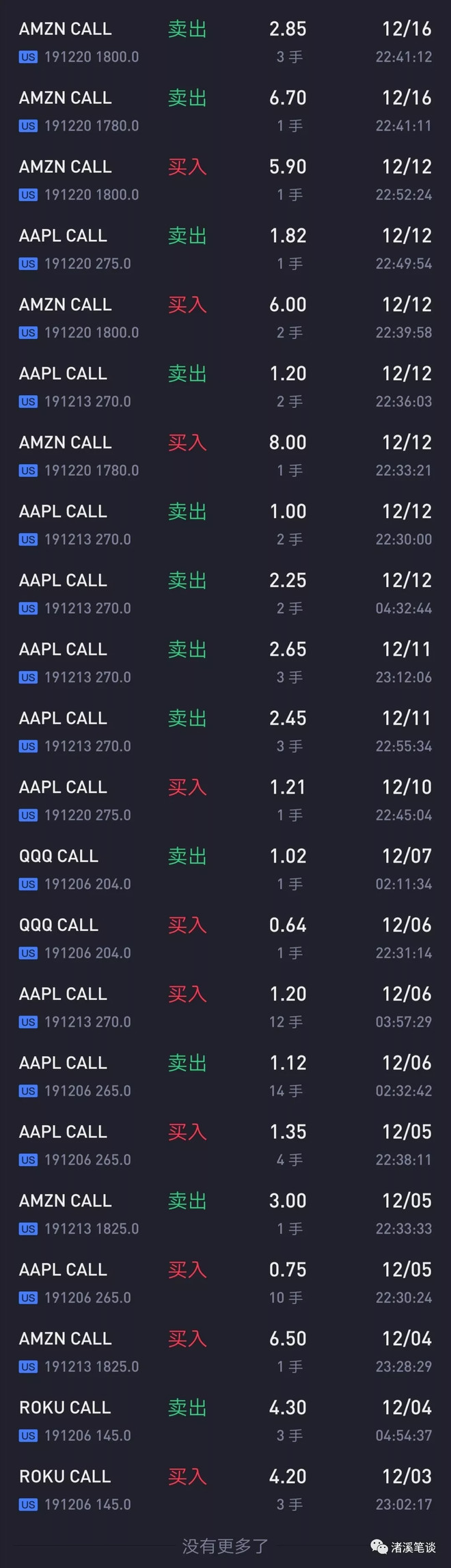This screenshot has height=1568, width=451.
Task: Click the 渚溪笔谈 watermark text
Action: (x=413, y=1547)
